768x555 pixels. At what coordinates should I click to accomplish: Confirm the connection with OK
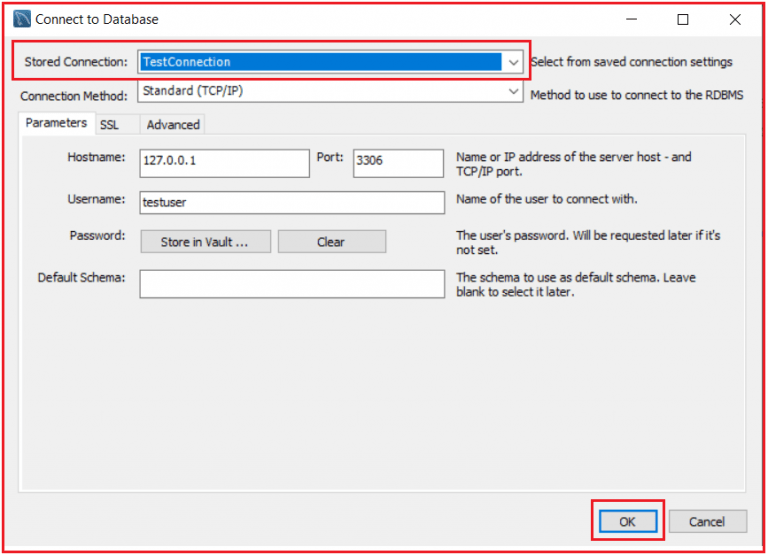point(627,522)
